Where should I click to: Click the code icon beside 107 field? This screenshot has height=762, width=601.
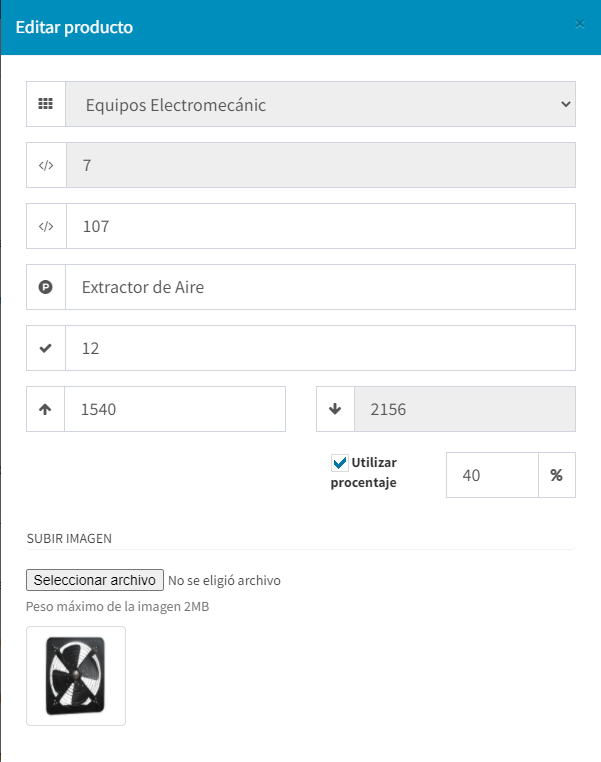pyautogui.click(x=45, y=226)
